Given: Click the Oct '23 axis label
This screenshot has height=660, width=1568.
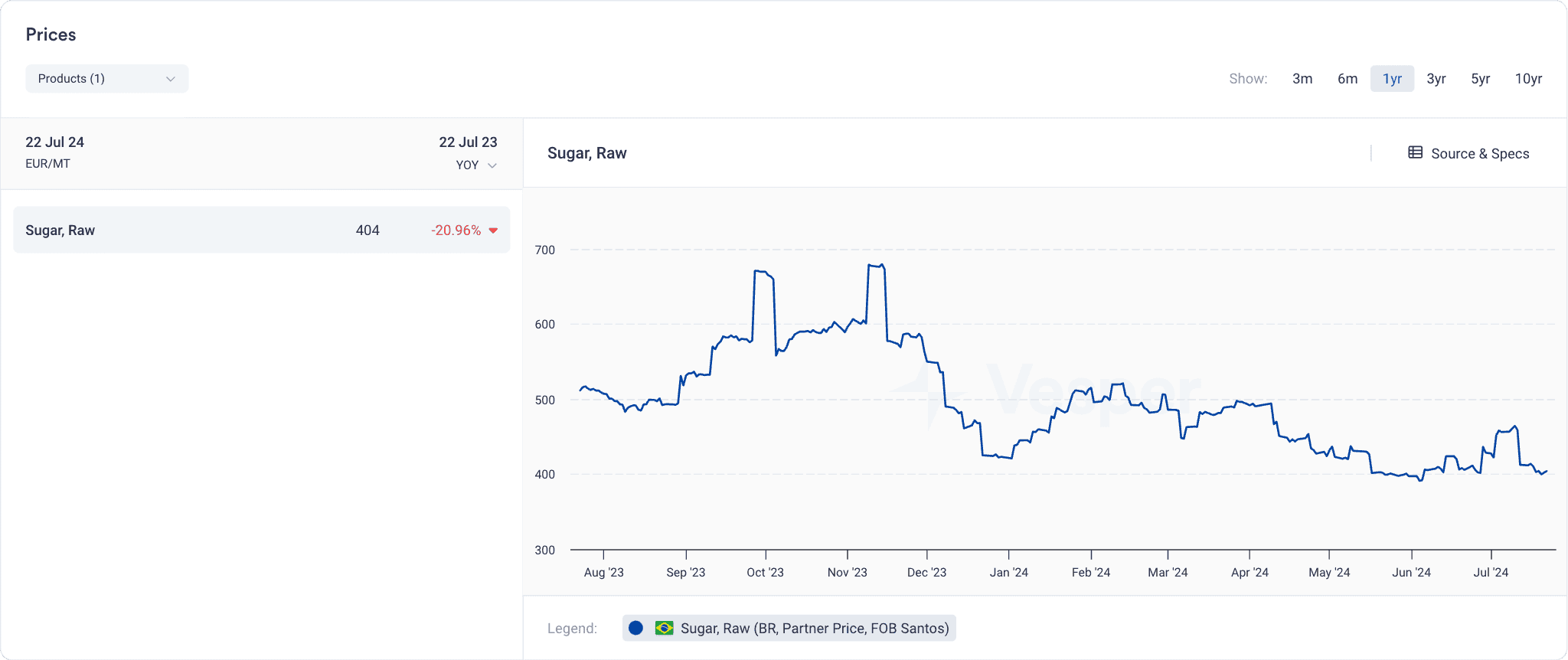Looking at the screenshot, I should pyautogui.click(x=765, y=573).
